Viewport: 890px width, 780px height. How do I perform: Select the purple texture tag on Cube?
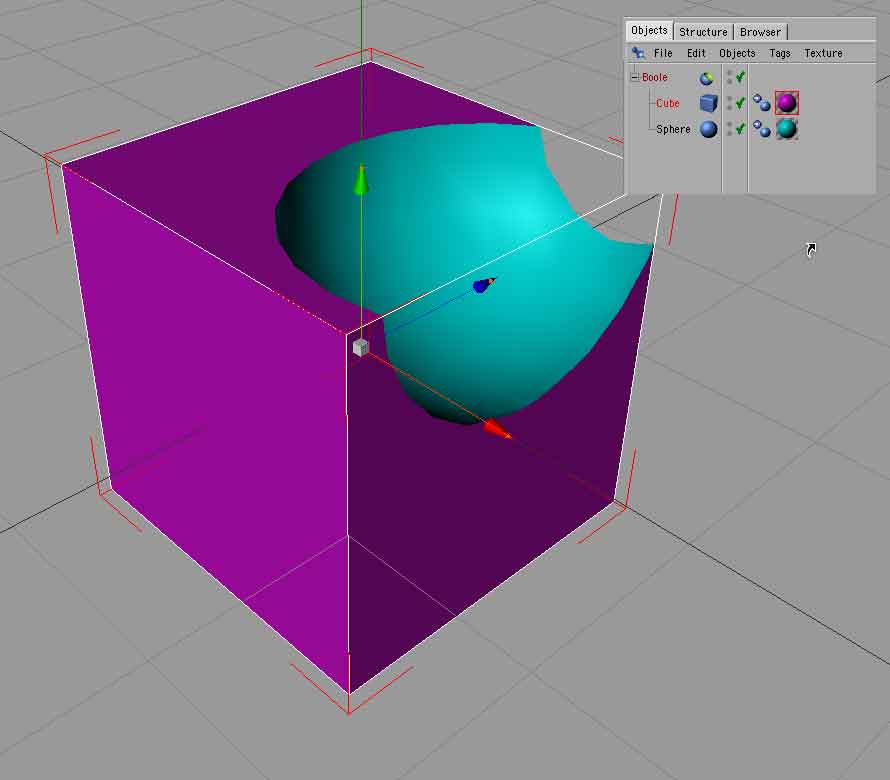(787, 103)
